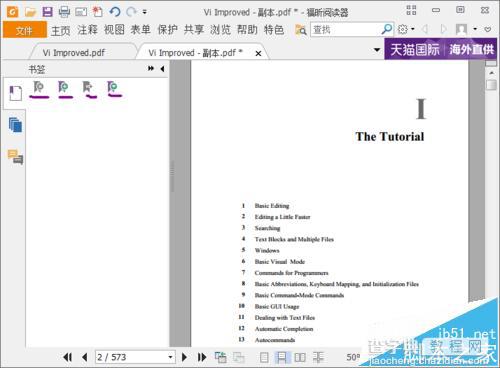Jump to the first page

coord(67,357)
